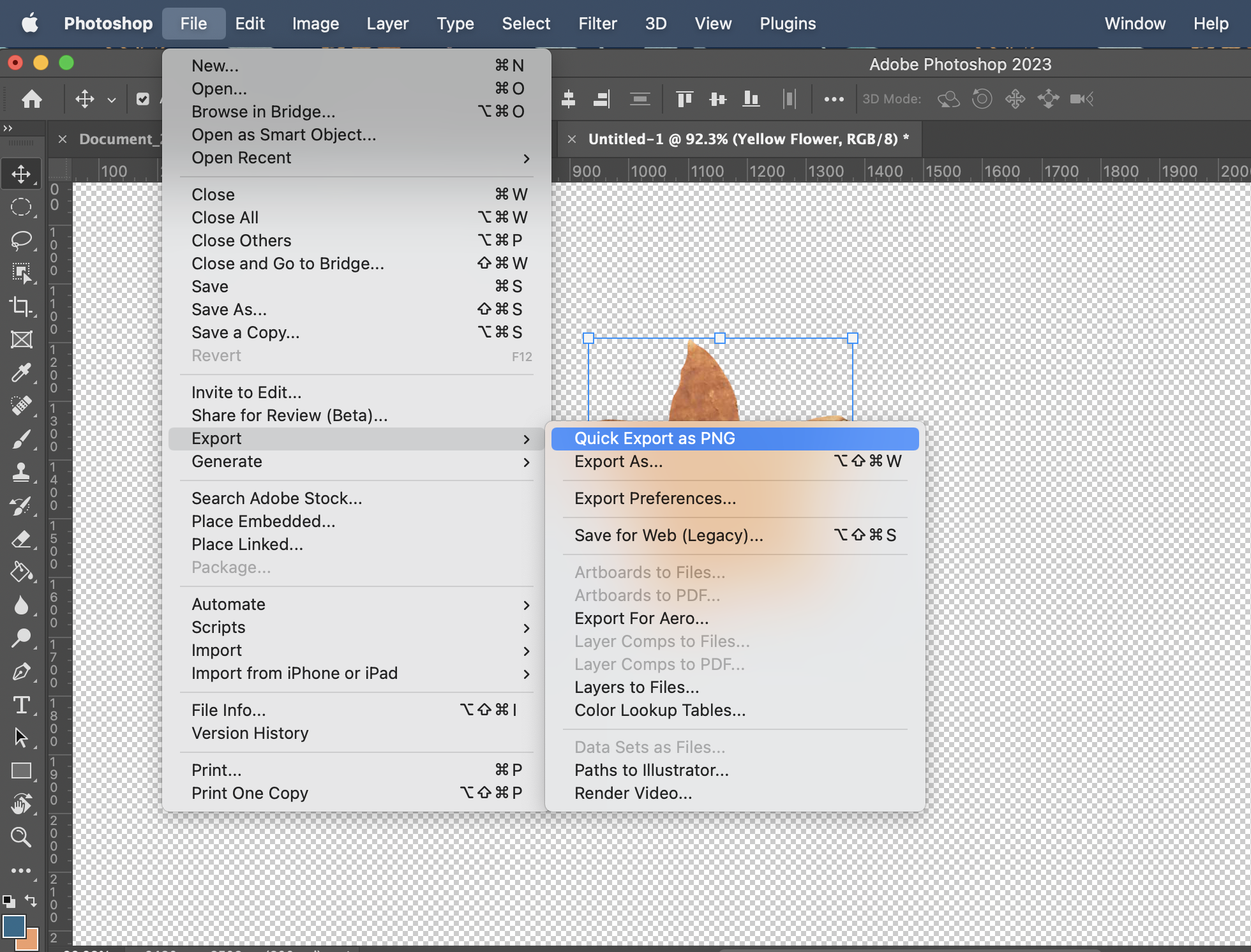Select the Clone Stamp tool
1251x952 pixels.
pos(21,472)
